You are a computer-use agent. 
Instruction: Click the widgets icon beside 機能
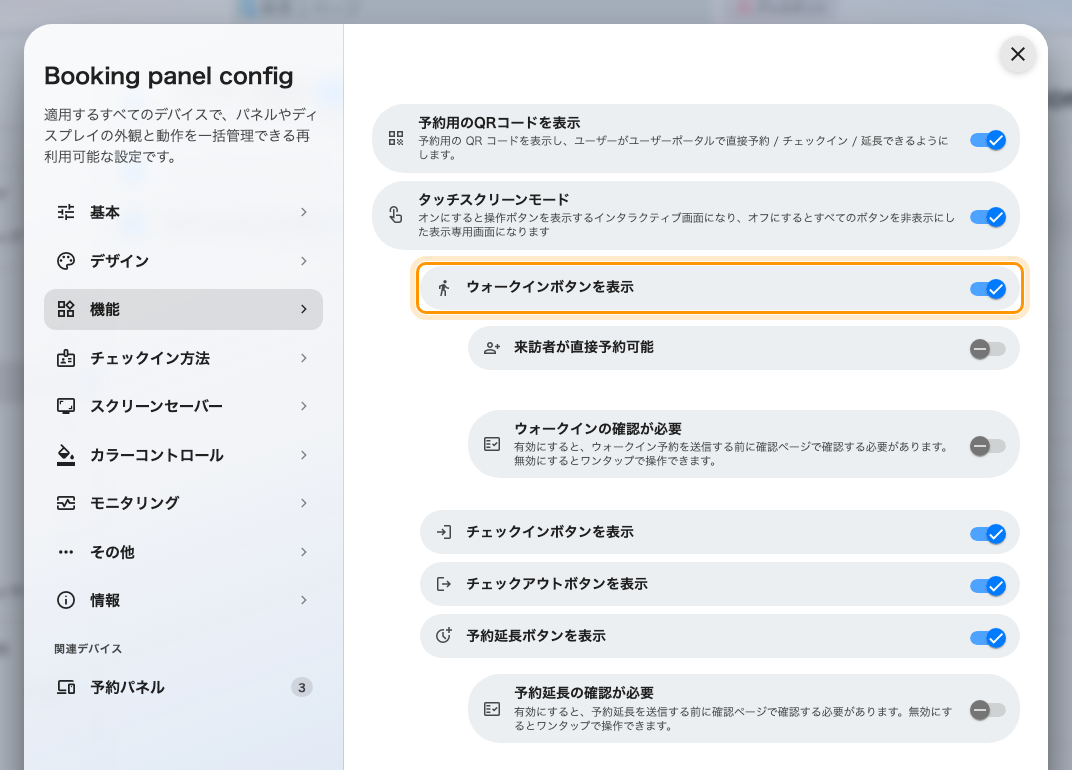pos(66,309)
